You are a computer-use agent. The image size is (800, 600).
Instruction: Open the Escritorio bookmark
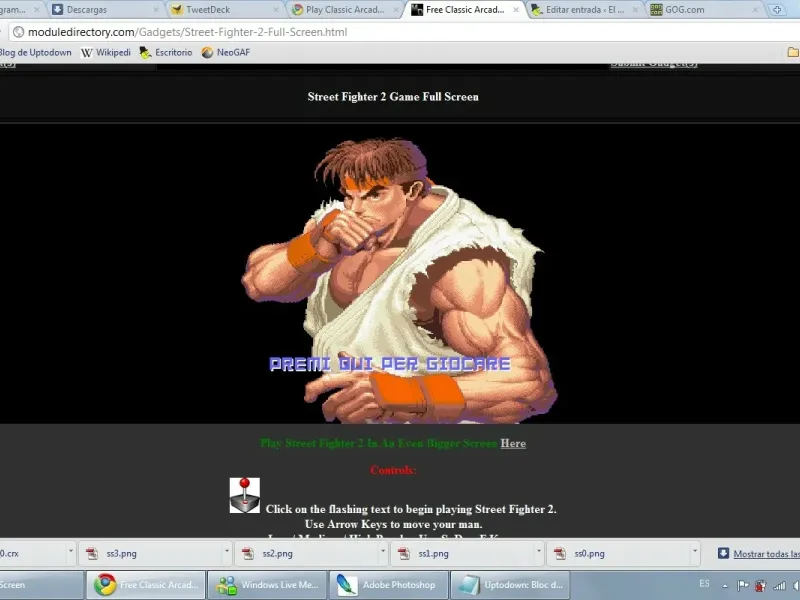pyautogui.click(x=166, y=53)
